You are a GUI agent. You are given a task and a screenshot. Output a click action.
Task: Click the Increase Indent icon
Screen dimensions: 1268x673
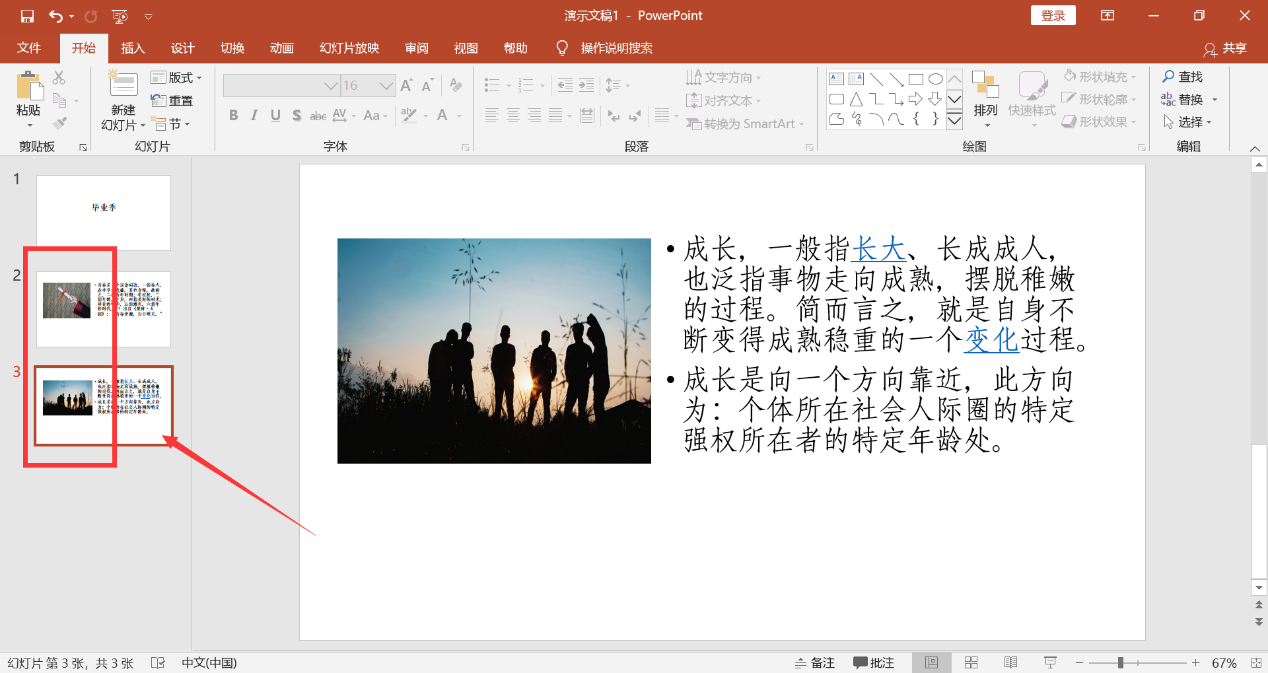[x=587, y=86]
